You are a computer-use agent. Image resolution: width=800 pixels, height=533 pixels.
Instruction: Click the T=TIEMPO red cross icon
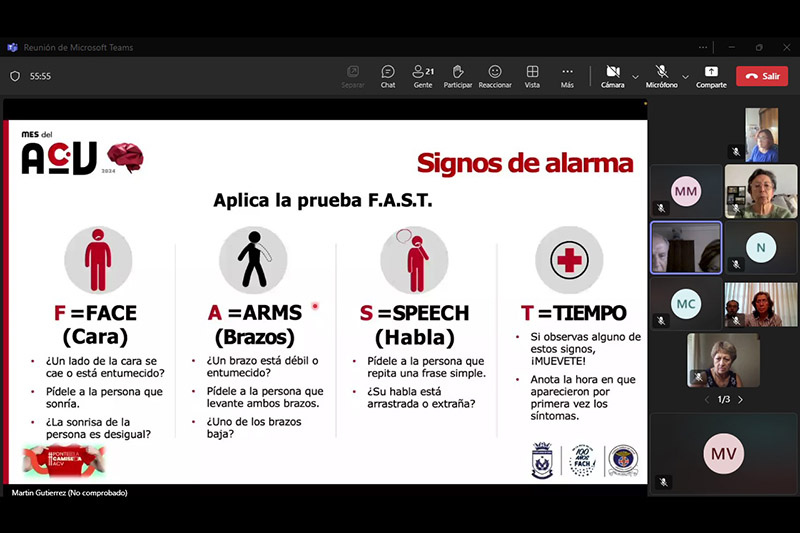[569, 260]
